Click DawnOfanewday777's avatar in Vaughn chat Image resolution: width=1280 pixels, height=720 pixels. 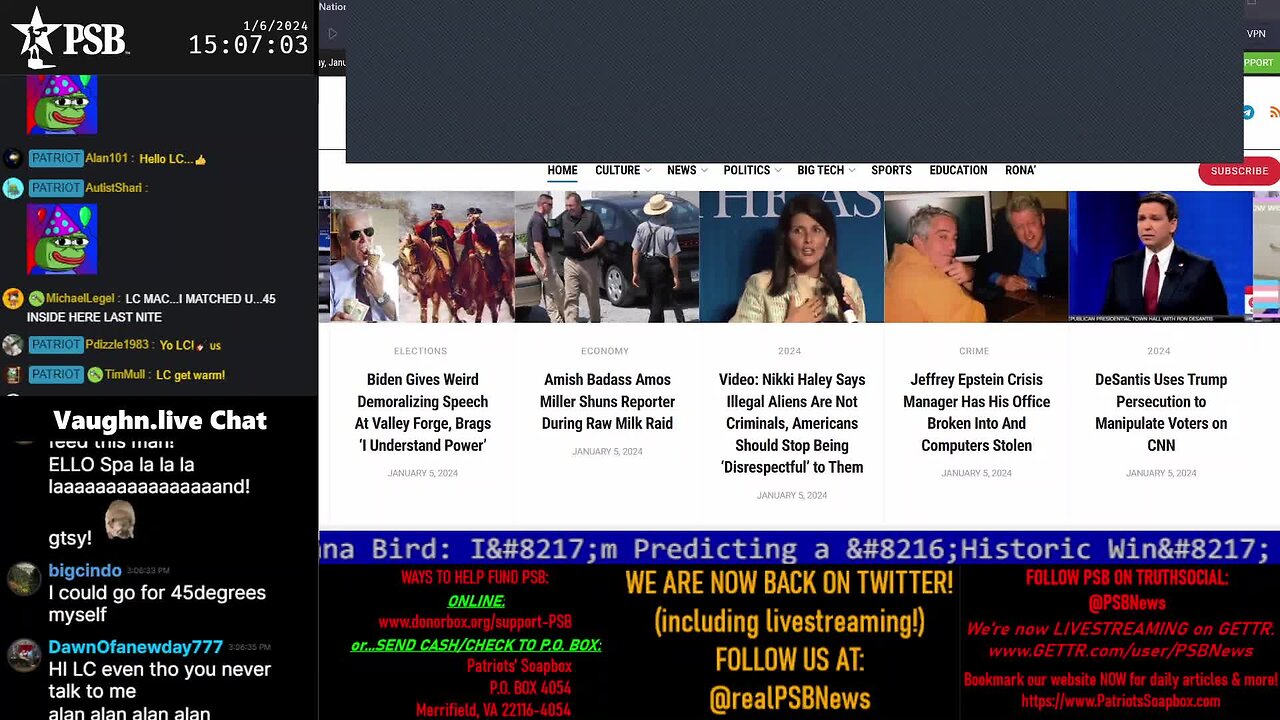[23, 655]
